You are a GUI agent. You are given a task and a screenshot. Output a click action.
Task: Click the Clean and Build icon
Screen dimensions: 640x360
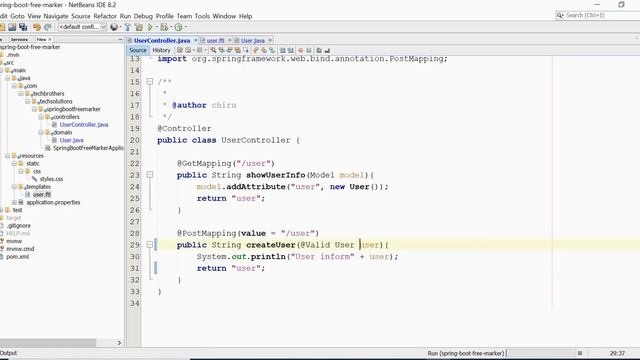click(x=139, y=27)
